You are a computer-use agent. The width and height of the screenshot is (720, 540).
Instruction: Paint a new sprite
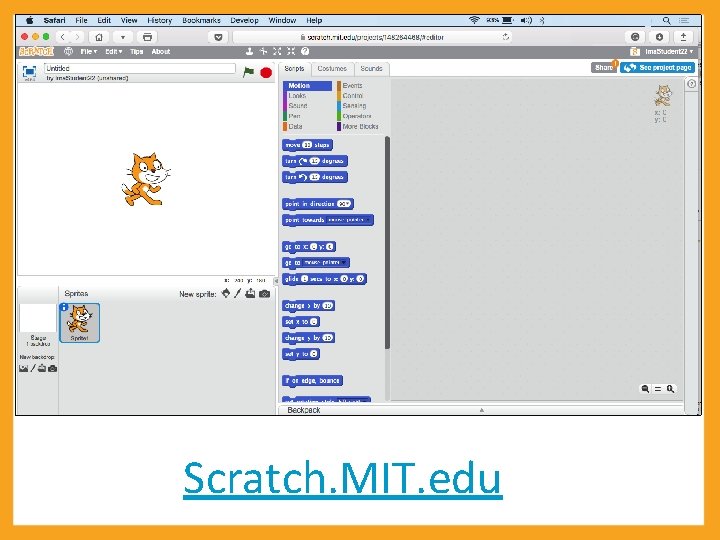click(x=237, y=293)
